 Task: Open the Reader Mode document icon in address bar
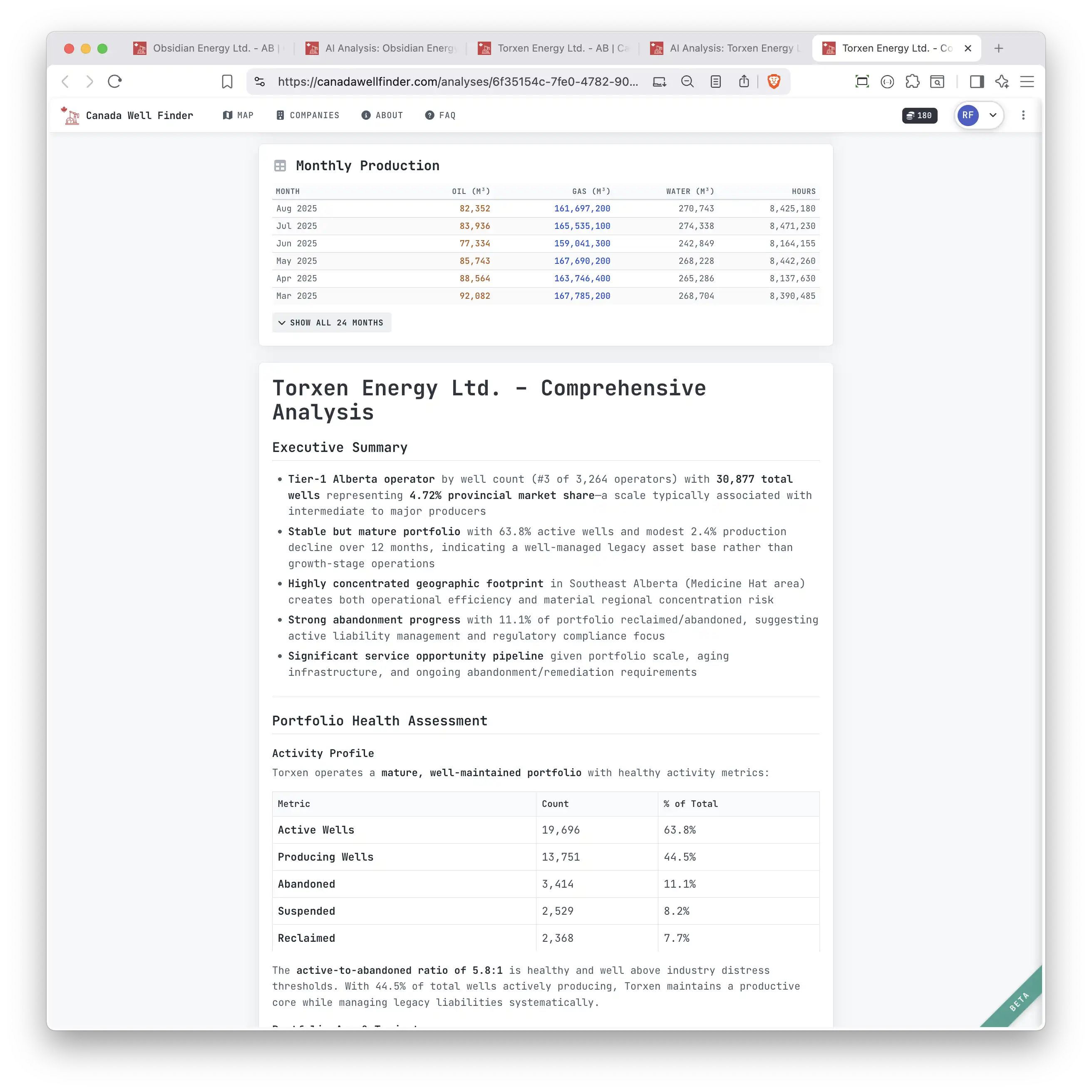coord(715,82)
